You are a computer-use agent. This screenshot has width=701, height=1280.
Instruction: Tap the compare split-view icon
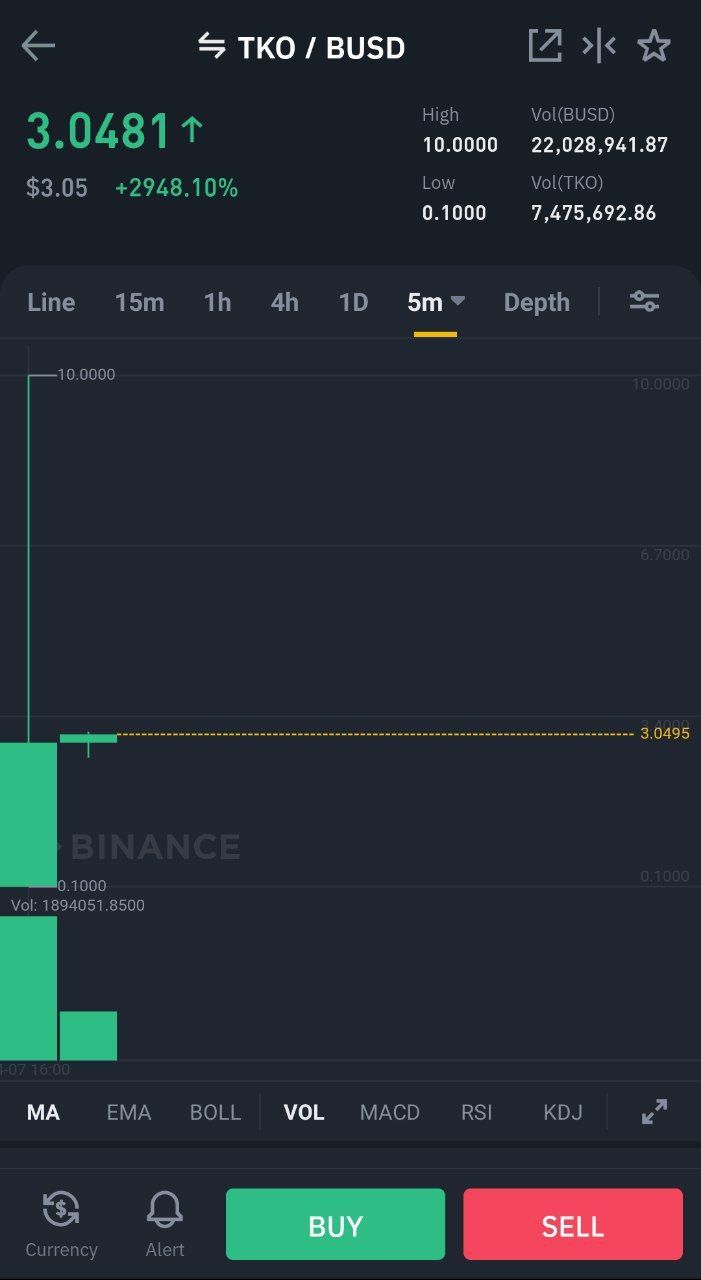pyautogui.click(x=599, y=46)
